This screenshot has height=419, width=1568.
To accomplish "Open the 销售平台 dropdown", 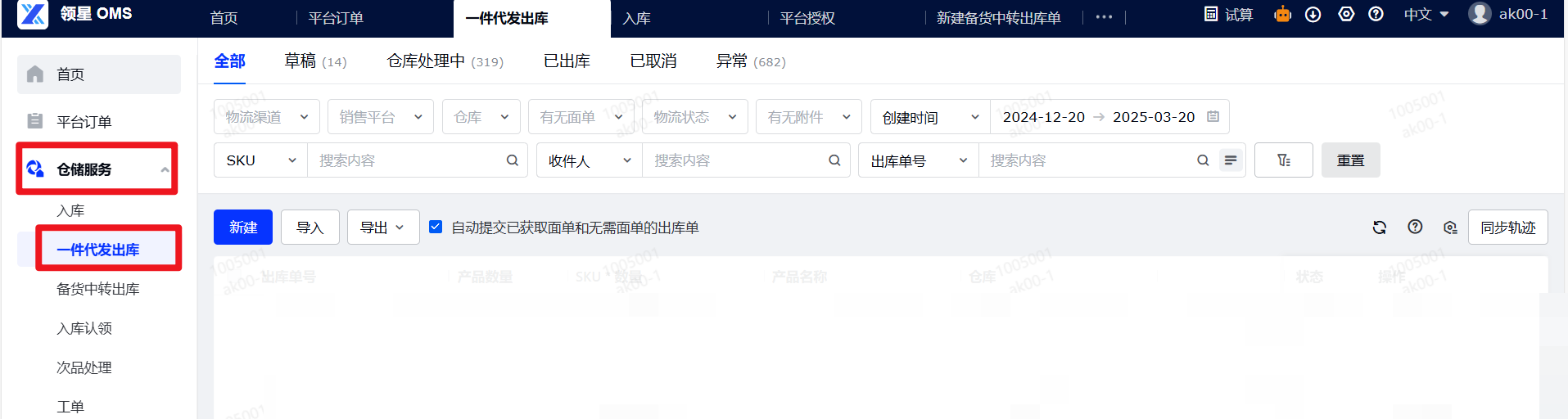I will (x=380, y=117).
